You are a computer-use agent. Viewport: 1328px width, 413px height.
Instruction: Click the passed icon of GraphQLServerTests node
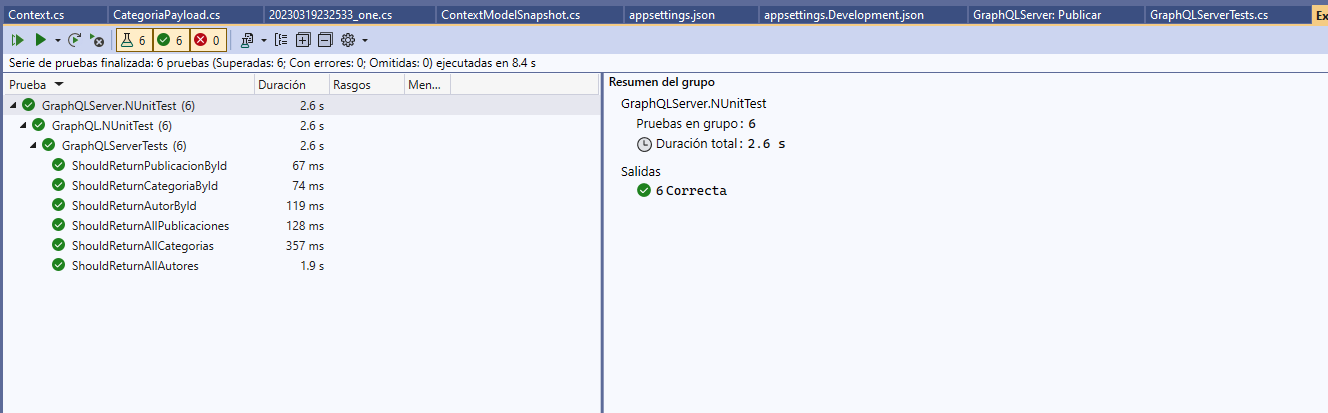click(x=49, y=146)
